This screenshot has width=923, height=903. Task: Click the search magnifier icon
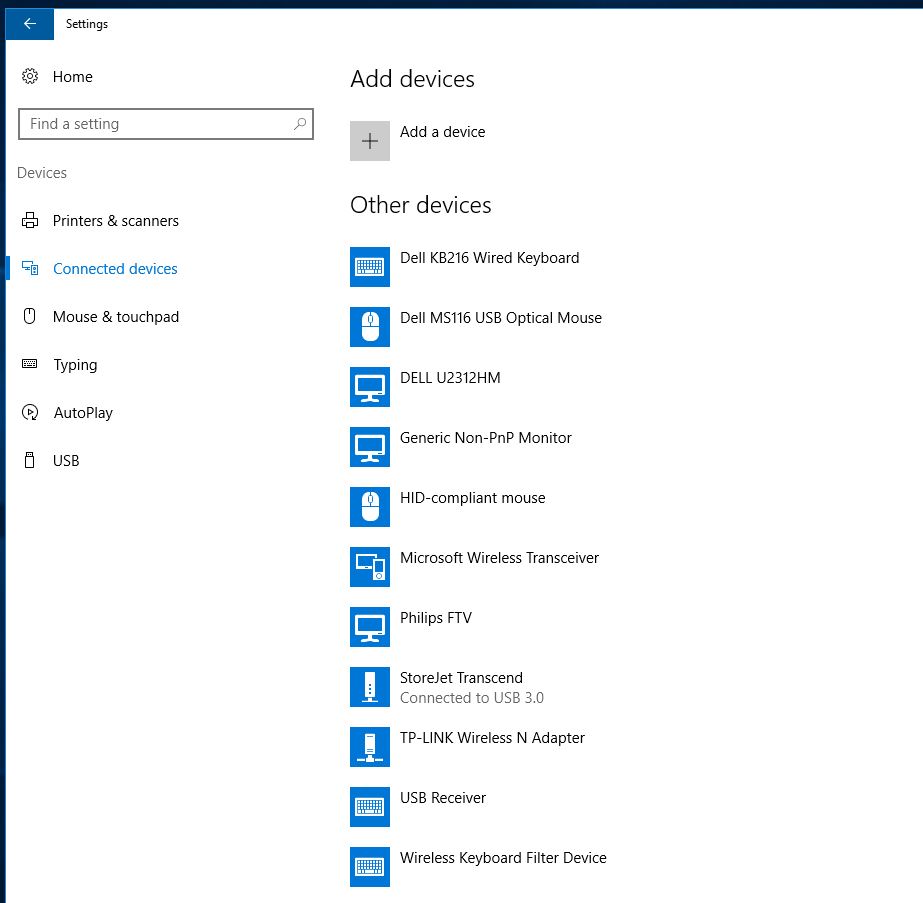(x=300, y=124)
